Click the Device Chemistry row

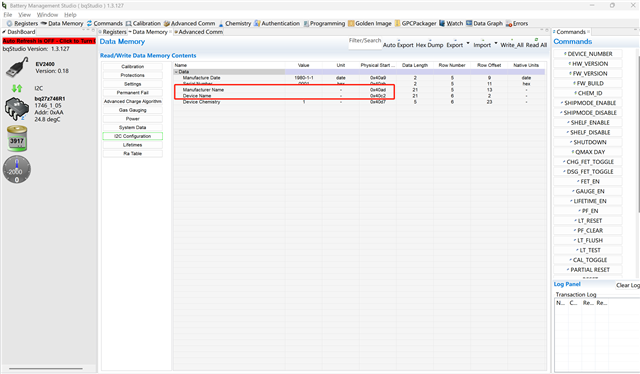(x=359, y=102)
